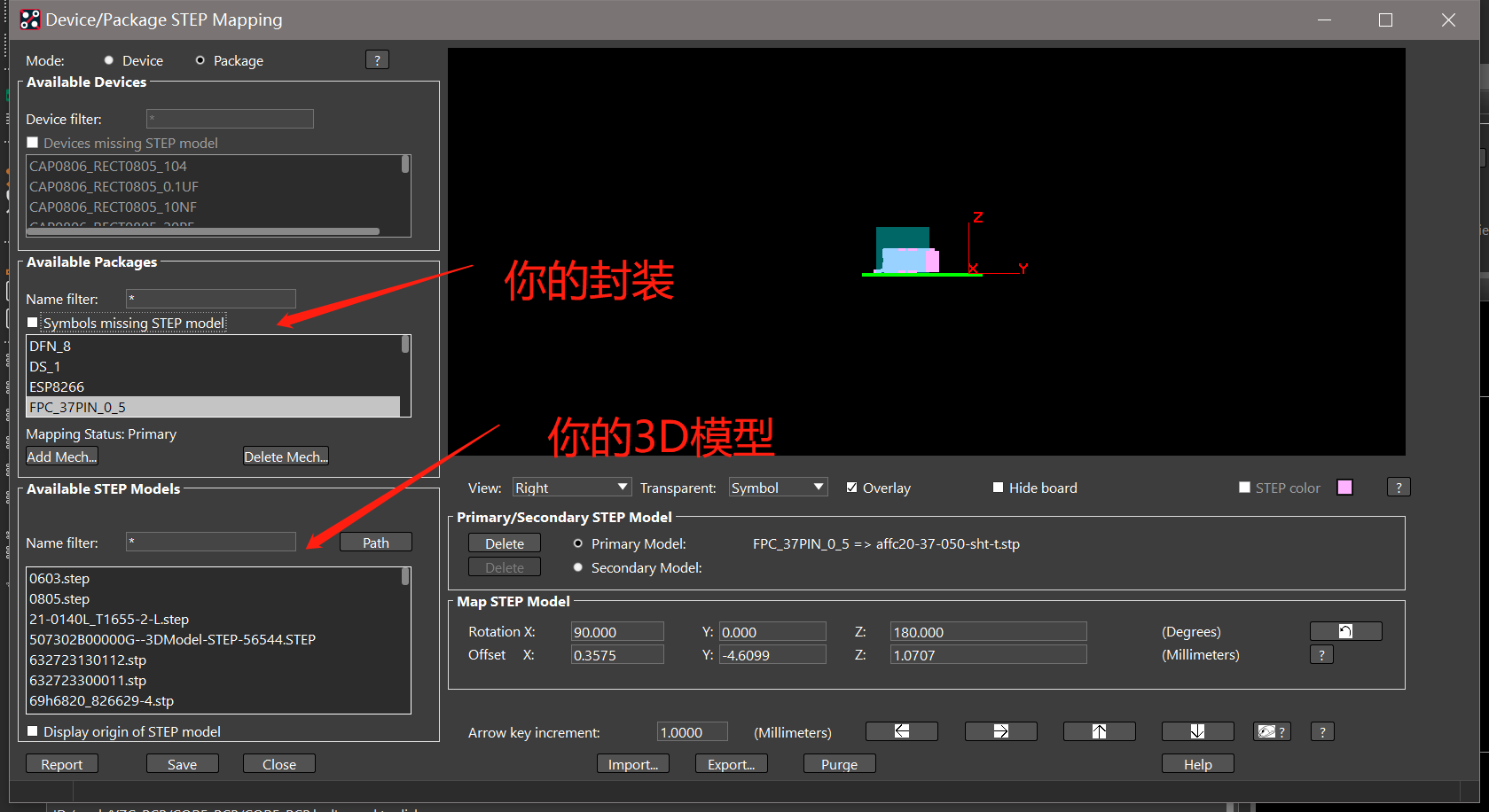Nudge the model with the right arrow
Viewport: 1489px width, 812px height.
1000,731
